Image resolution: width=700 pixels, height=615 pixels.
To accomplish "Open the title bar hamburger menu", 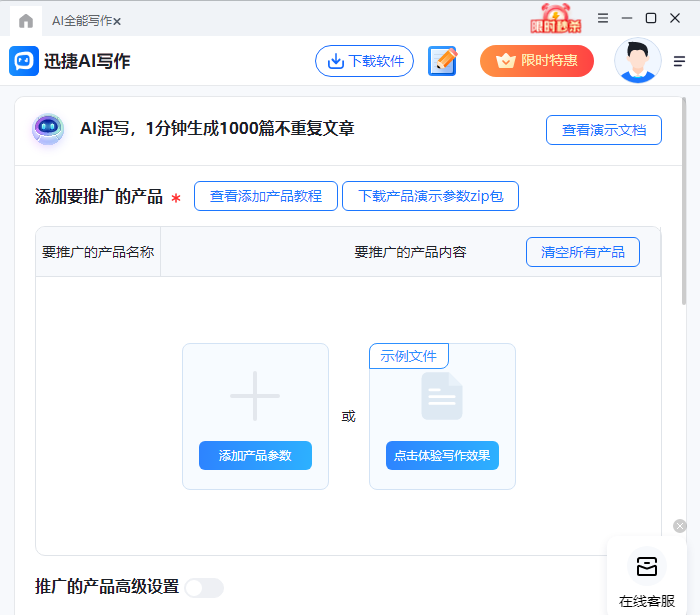I will [x=603, y=18].
